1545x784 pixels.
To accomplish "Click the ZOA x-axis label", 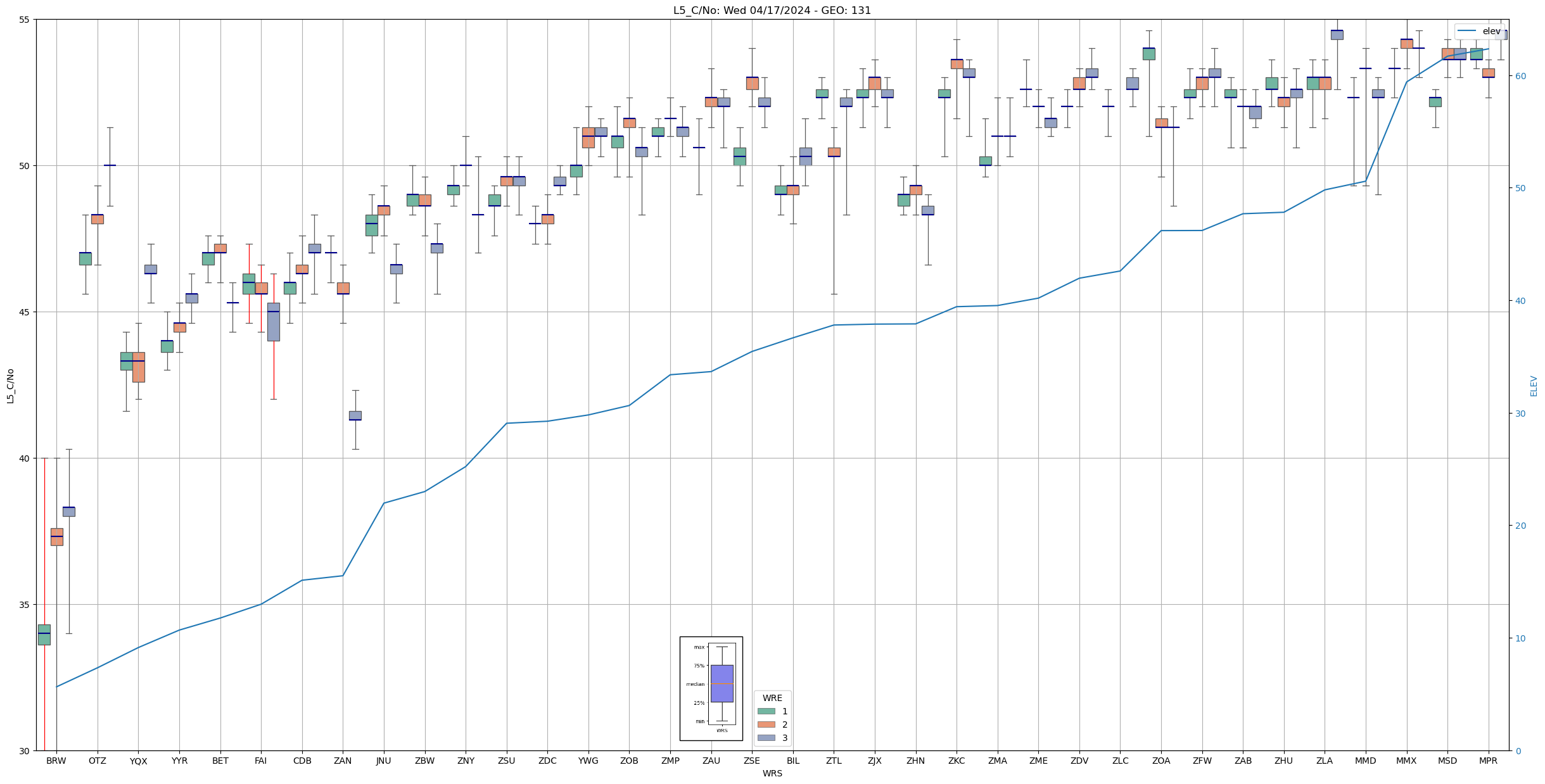I will [1161, 761].
